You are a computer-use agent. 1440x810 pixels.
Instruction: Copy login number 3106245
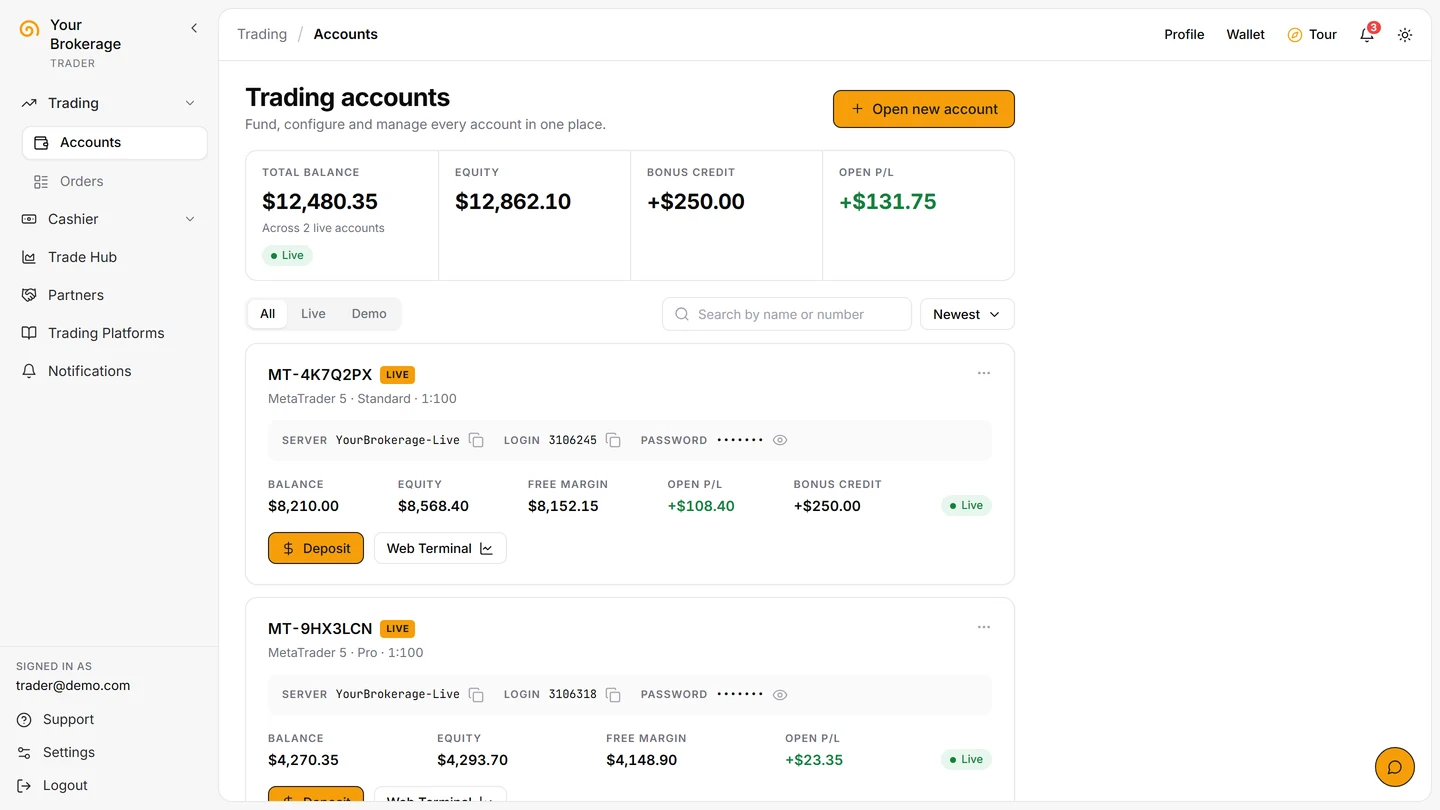pos(613,440)
